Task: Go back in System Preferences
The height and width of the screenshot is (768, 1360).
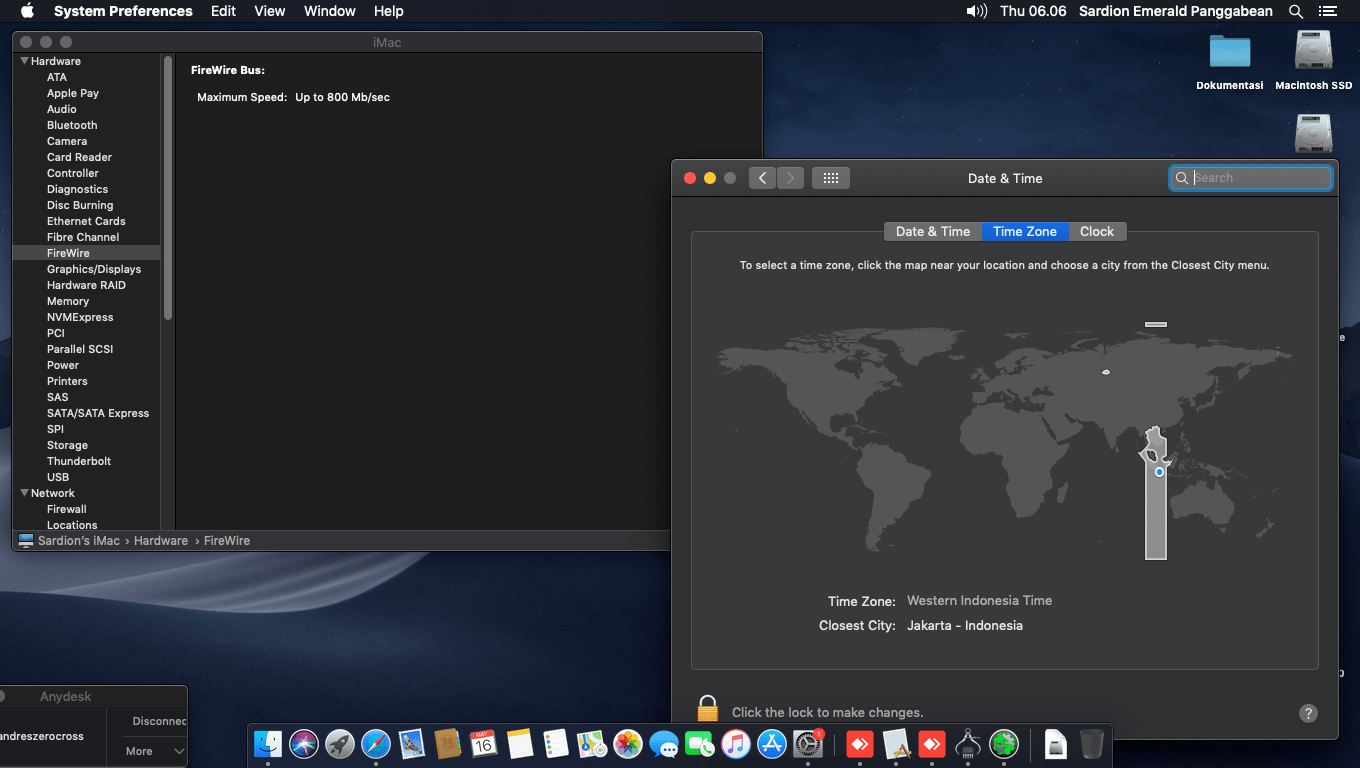Action: click(x=762, y=178)
